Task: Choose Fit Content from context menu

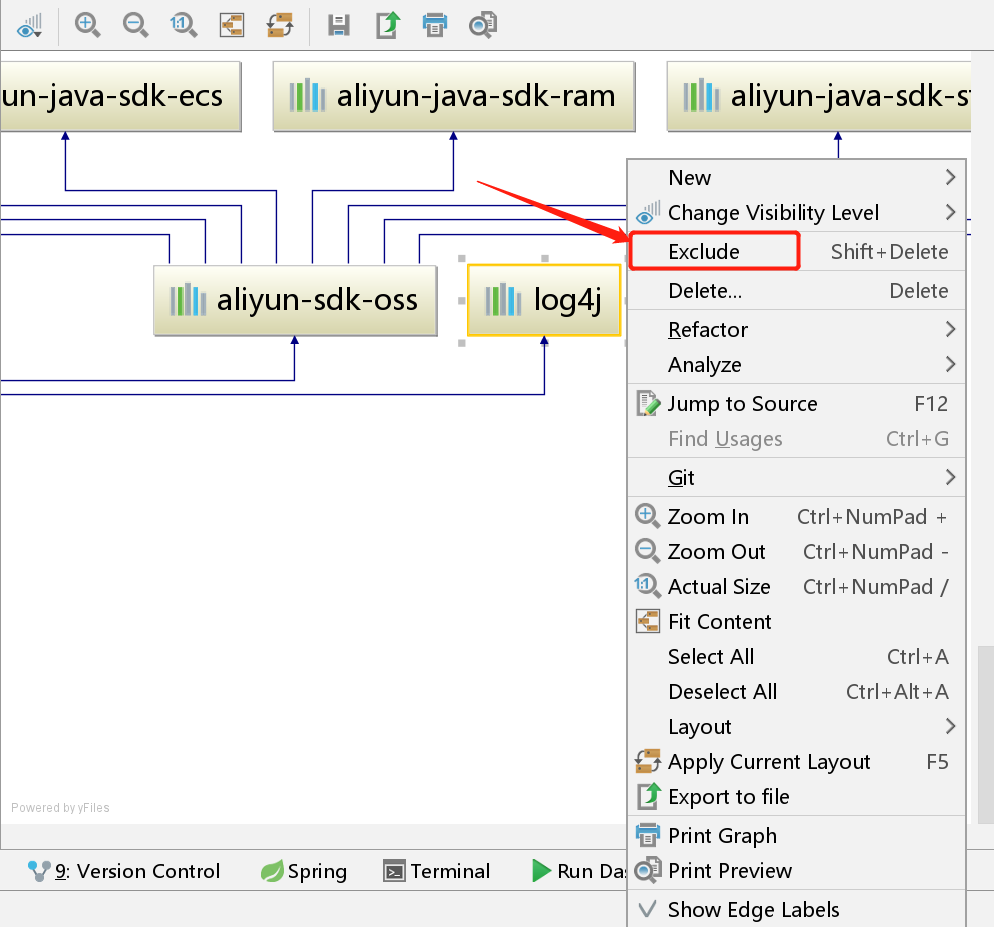Action: 797,621
